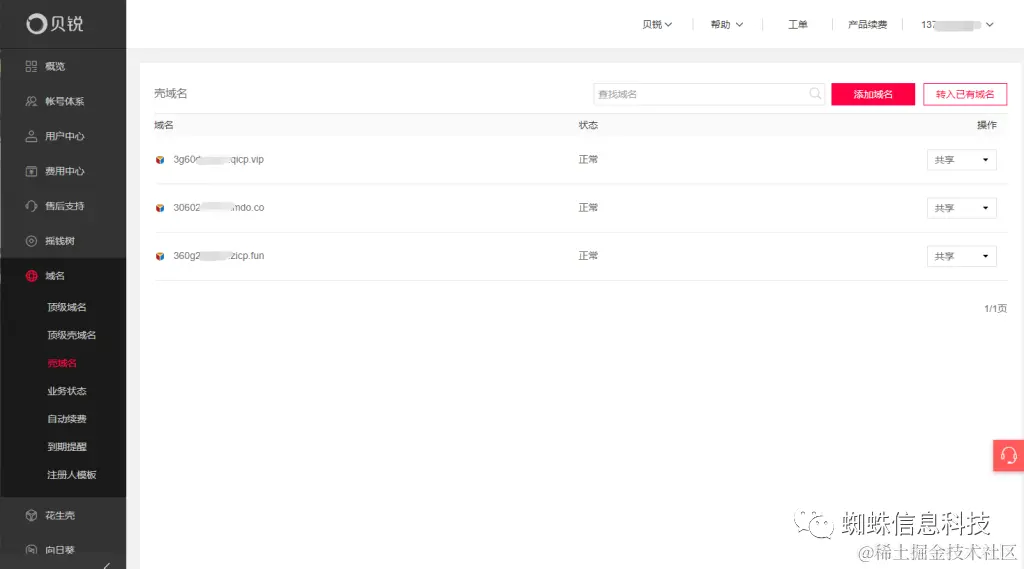Go to 注册人模板 submenu item
The width and height of the screenshot is (1024, 569).
[71, 475]
